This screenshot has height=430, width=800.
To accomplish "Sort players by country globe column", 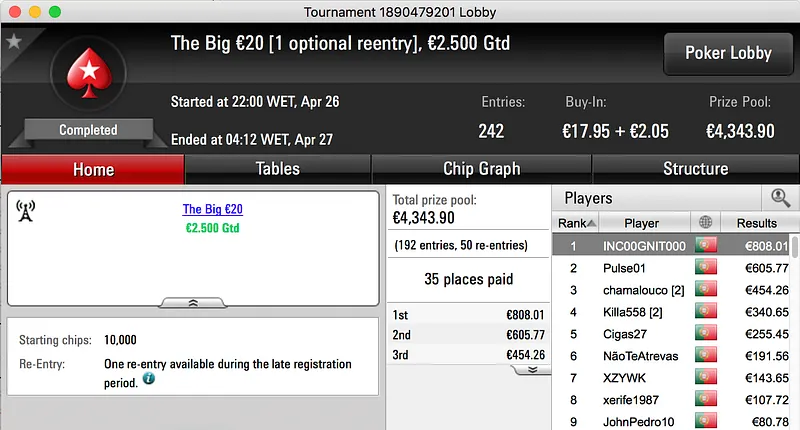I will pyautogui.click(x=707, y=223).
